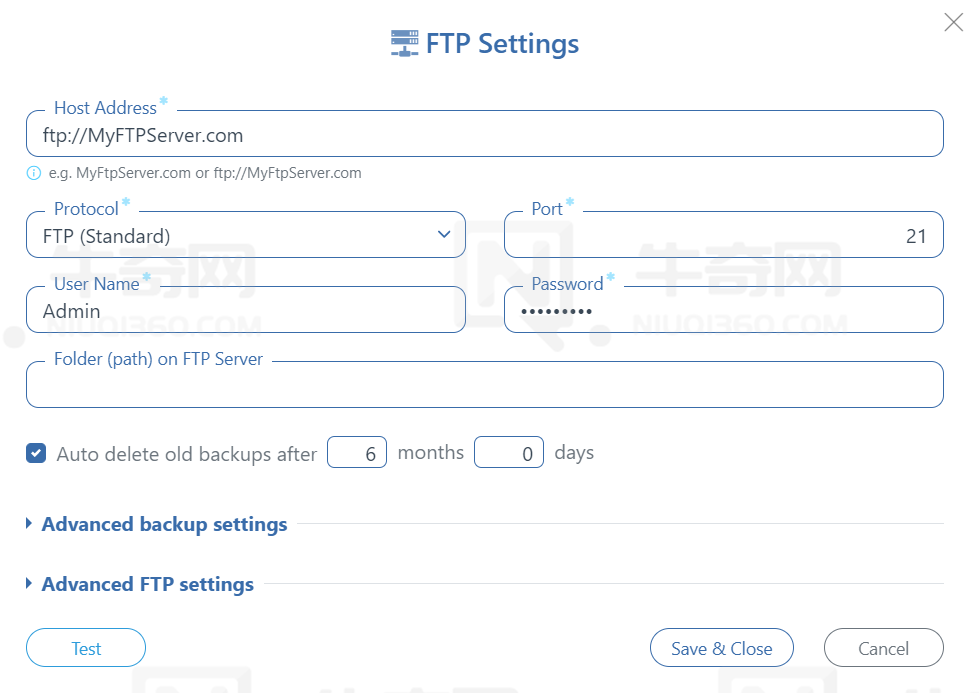Viewport: 979px width, 693px height.
Task: Close the FTP Settings dialog with X
Action: 953,22
